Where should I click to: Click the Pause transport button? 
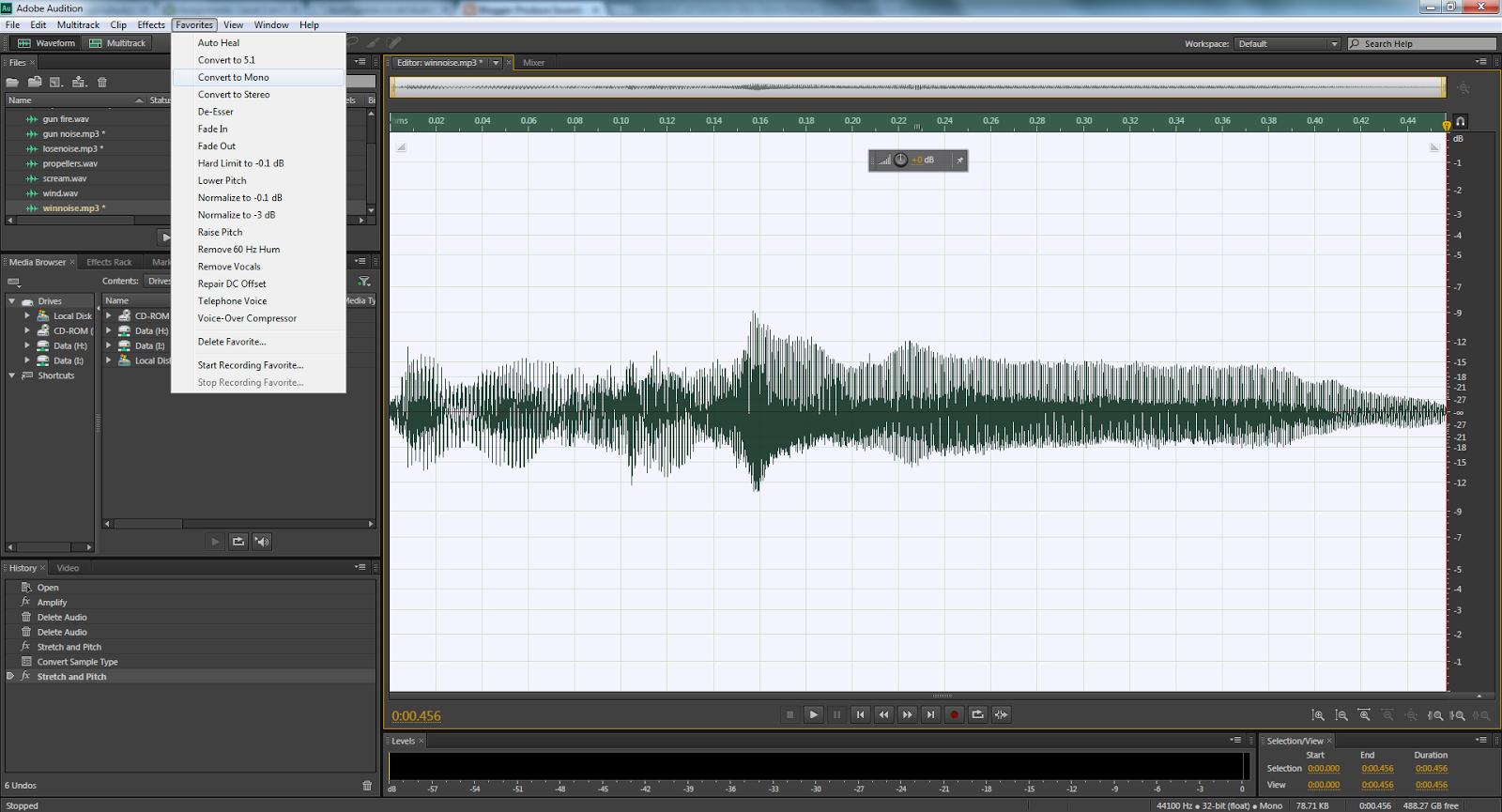[x=836, y=714]
